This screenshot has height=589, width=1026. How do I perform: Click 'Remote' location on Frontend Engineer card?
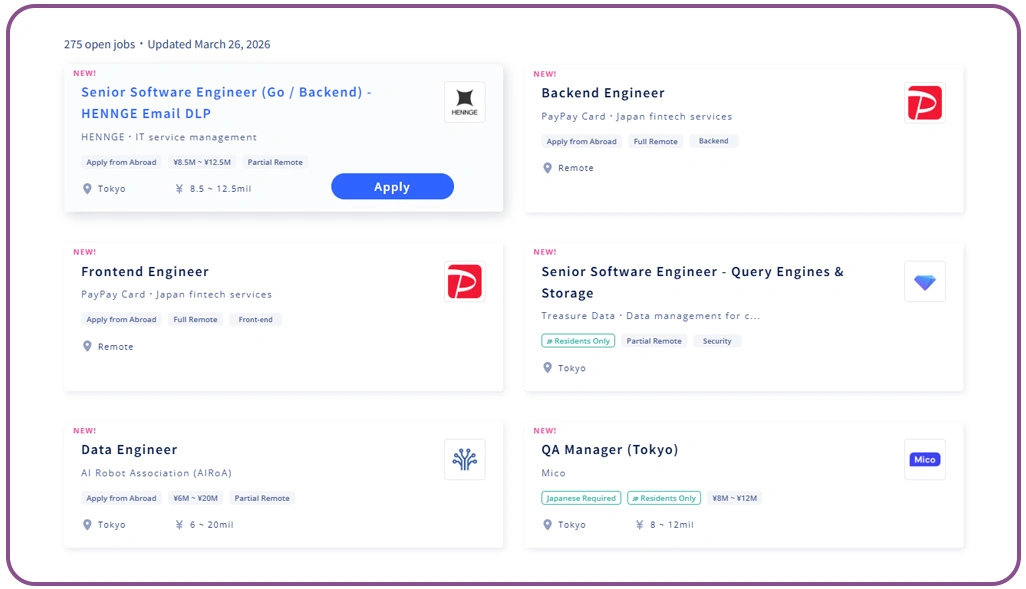coord(116,346)
